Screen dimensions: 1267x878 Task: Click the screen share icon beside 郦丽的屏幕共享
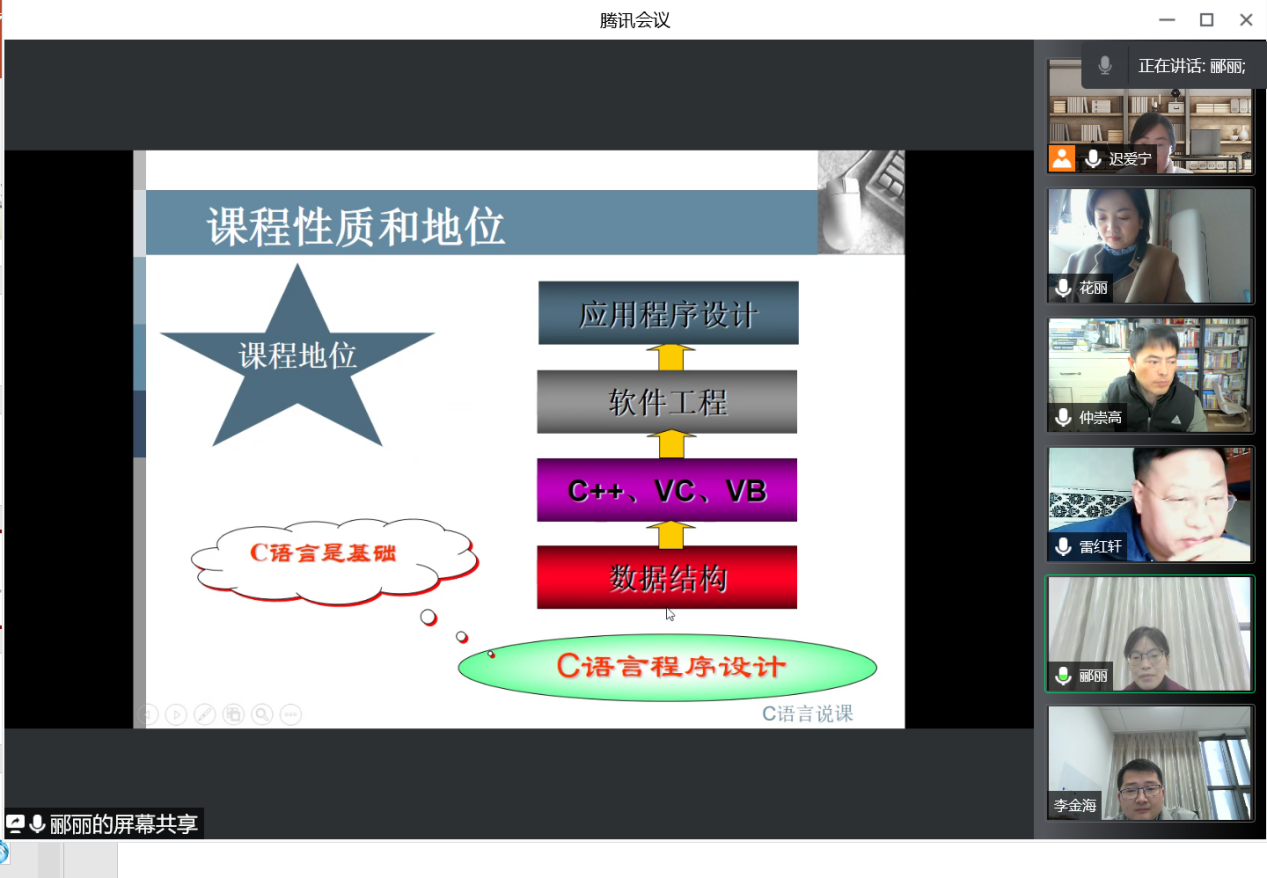click(16, 824)
